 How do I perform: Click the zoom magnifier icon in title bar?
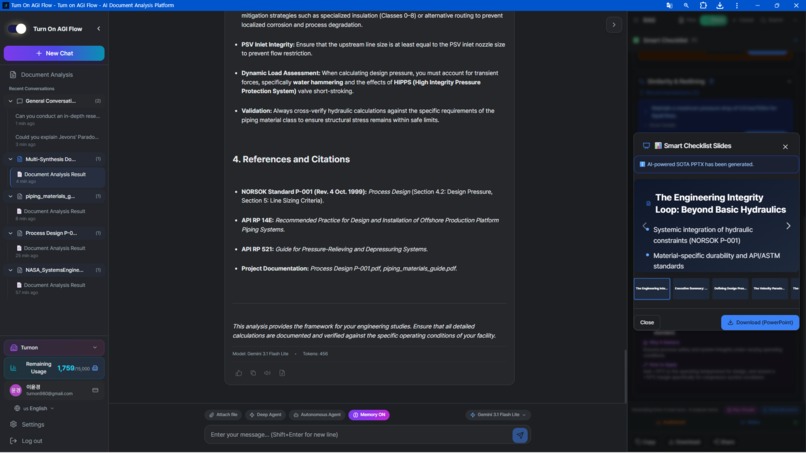(x=686, y=5)
